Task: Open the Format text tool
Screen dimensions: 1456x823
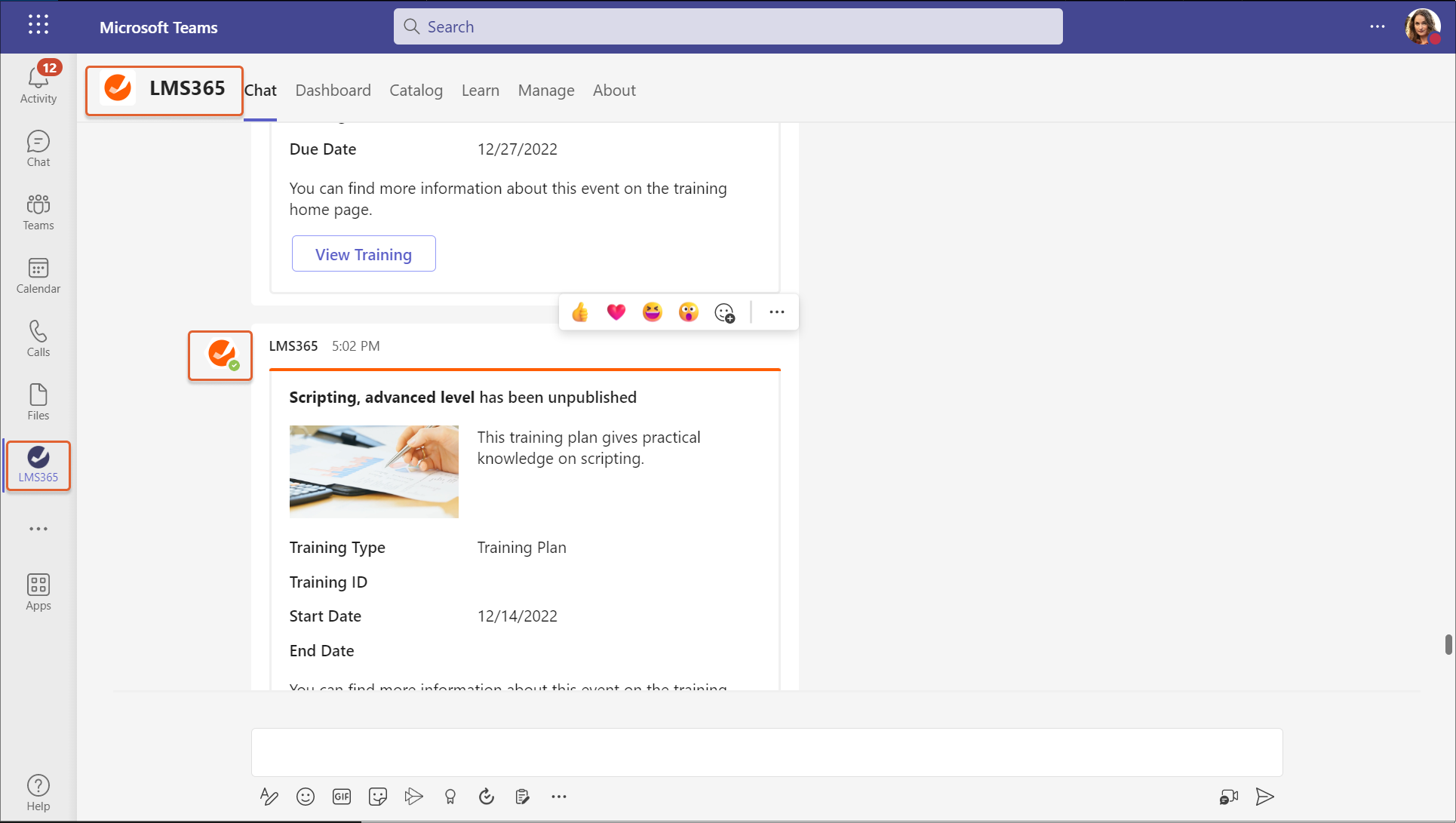Action: tap(269, 797)
